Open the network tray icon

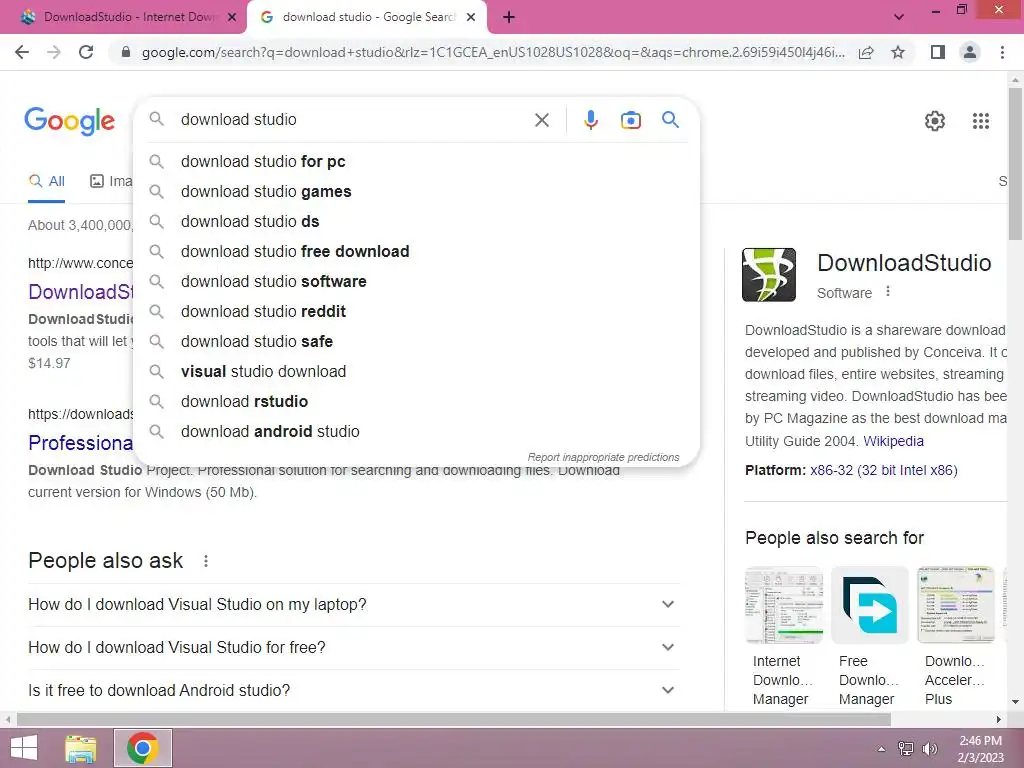(905, 749)
